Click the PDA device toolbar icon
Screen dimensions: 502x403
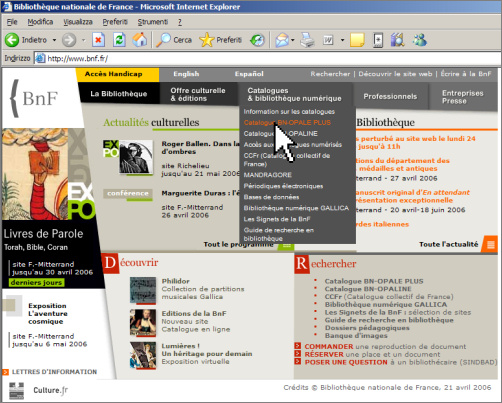point(378,40)
